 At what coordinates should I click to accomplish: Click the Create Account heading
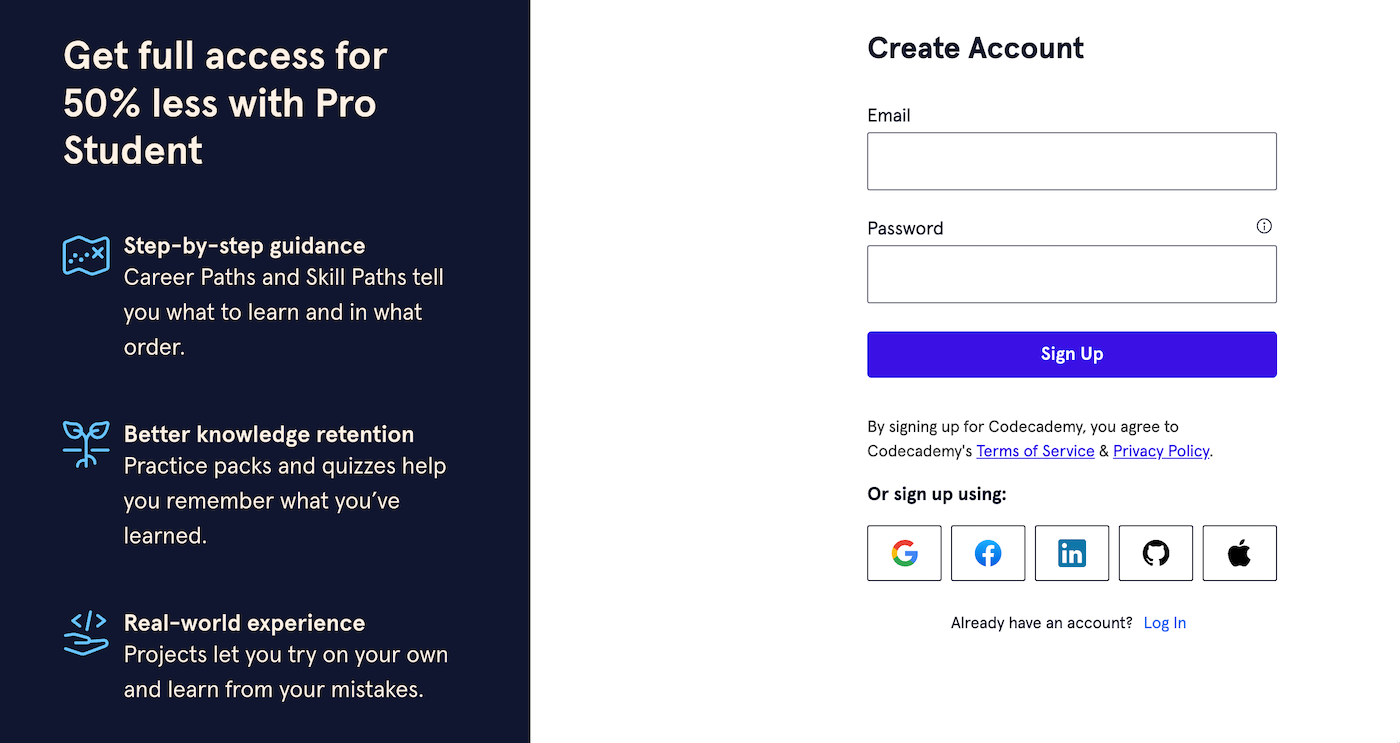[975, 47]
